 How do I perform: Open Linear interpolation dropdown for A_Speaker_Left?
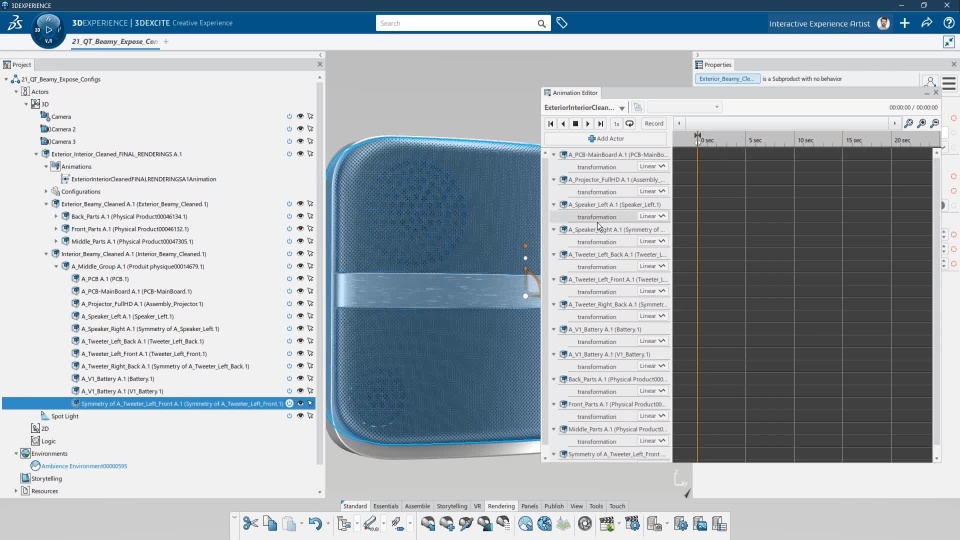click(x=652, y=216)
